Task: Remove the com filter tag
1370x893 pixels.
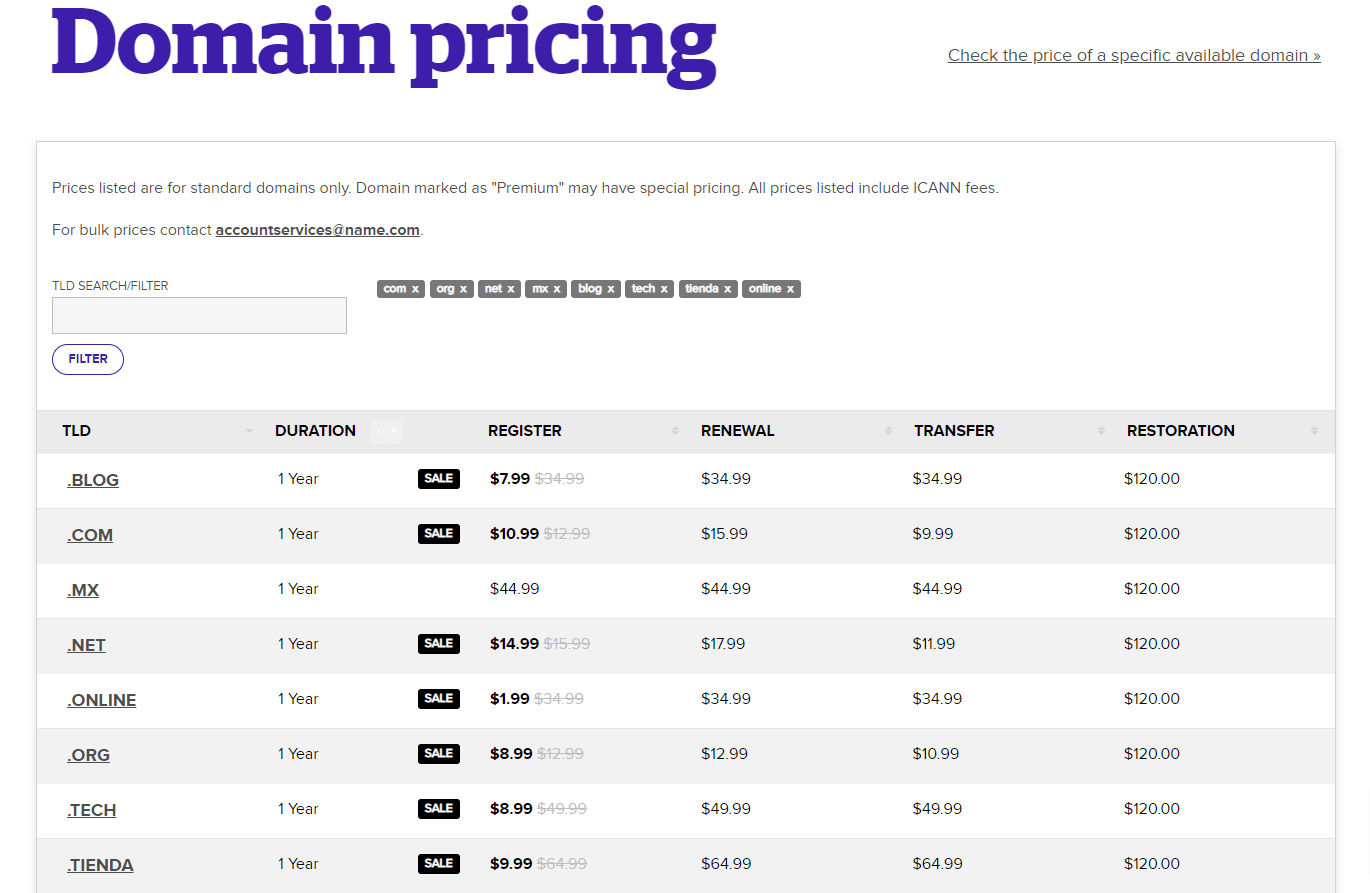Action: pos(415,289)
